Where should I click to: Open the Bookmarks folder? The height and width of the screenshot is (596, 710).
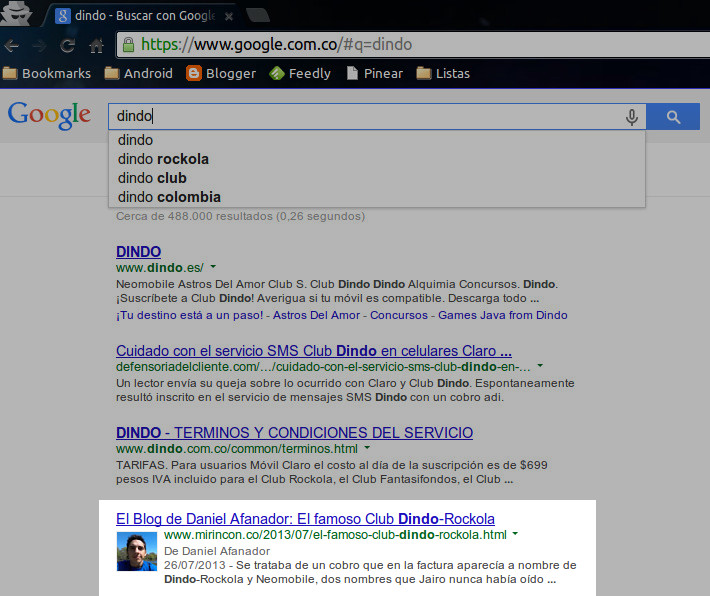point(47,73)
